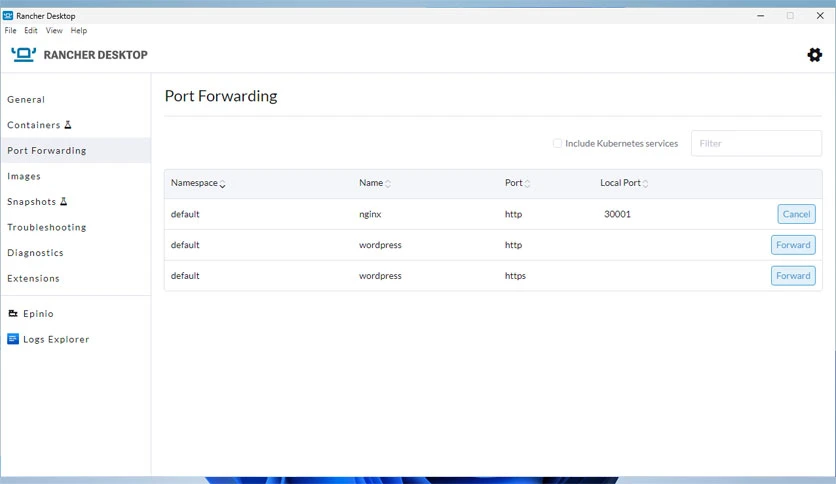This screenshot has width=836, height=484.
Task: Click the Logs Explorer extension icon
Action: (13, 339)
